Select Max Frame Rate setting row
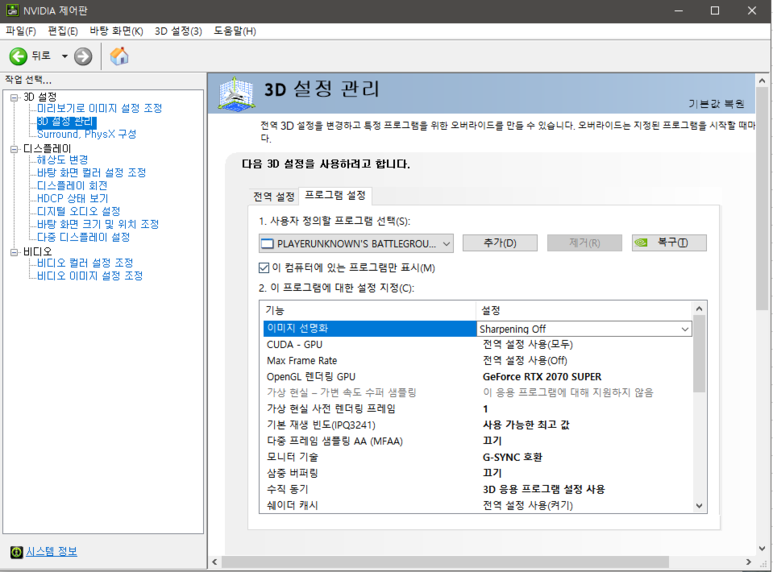The image size is (773, 572). coord(478,360)
